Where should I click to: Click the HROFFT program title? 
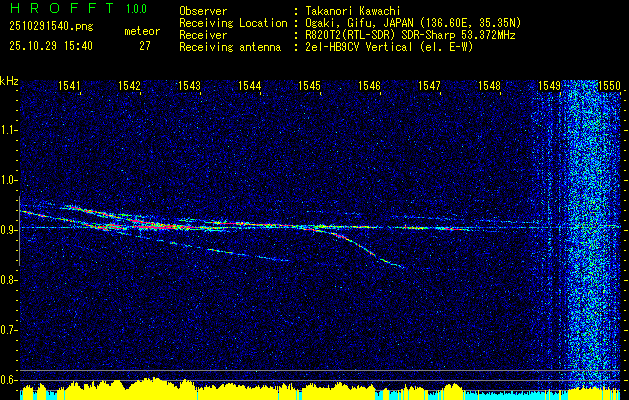[62, 8]
